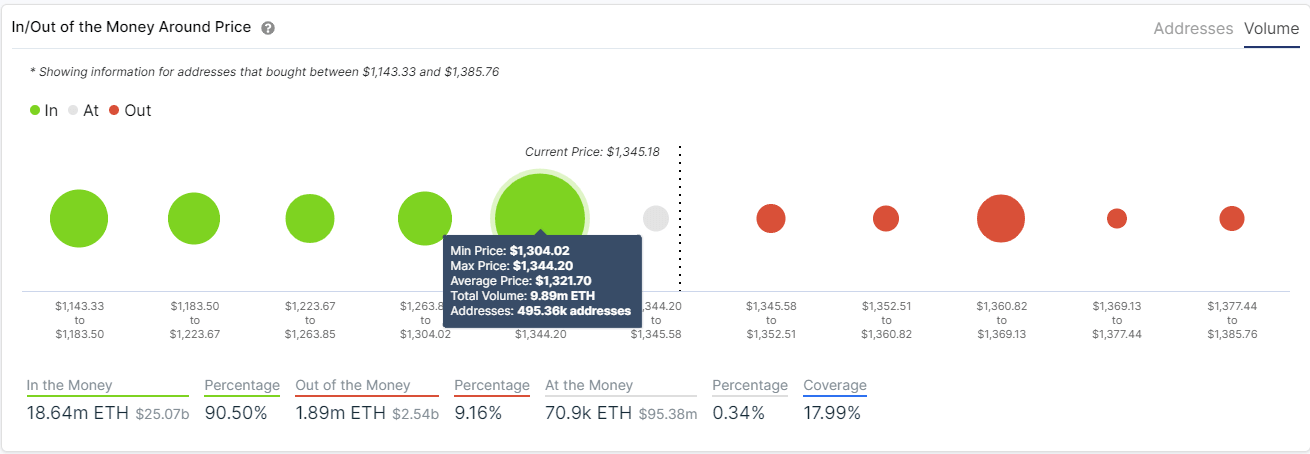The width and height of the screenshot is (1310, 454).
Task: Click the Coverage label
Action: [834, 385]
